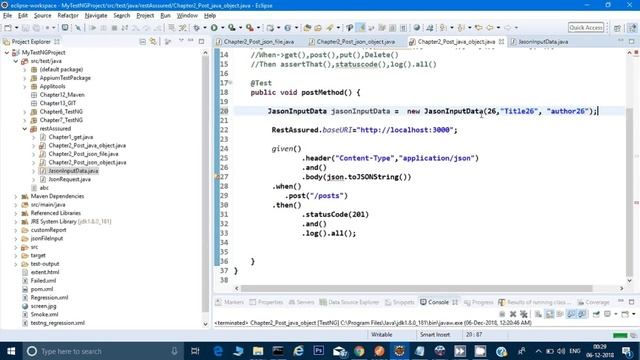The height and width of the screenshot is (360, 640).
Task: Toggle Show Console on standard error change
Action: [x=582, y=314]
